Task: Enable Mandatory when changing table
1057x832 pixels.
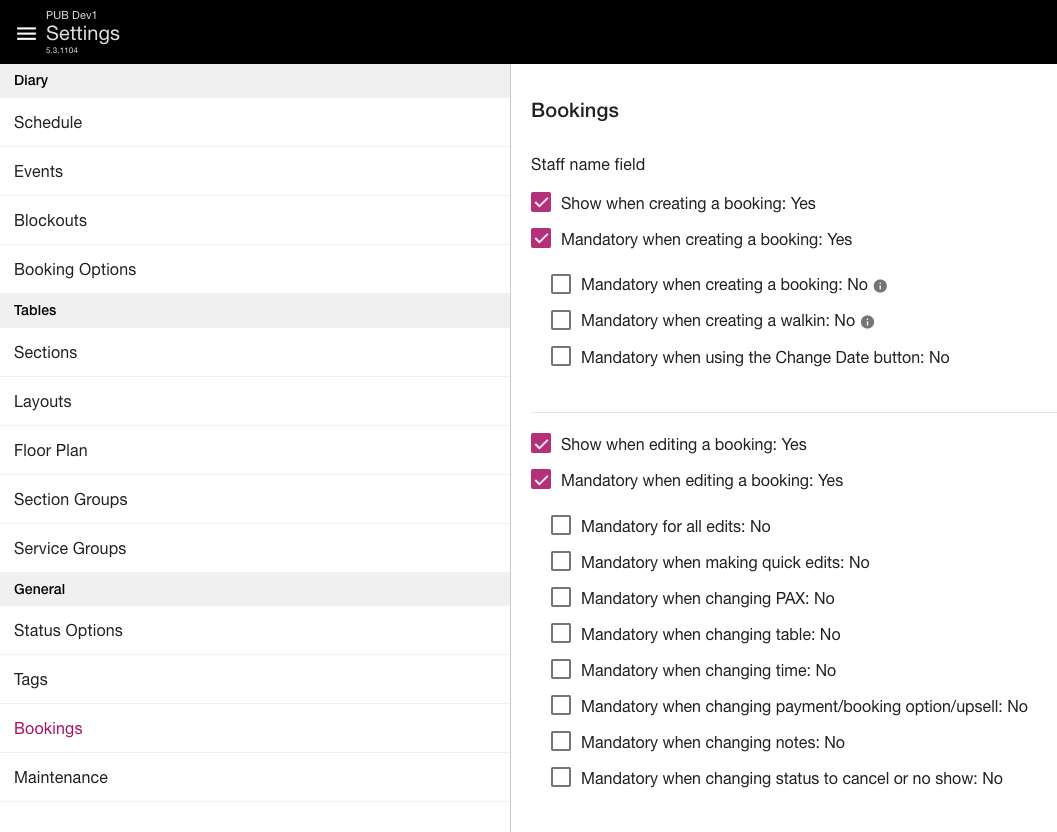Action: click(561, 634)
